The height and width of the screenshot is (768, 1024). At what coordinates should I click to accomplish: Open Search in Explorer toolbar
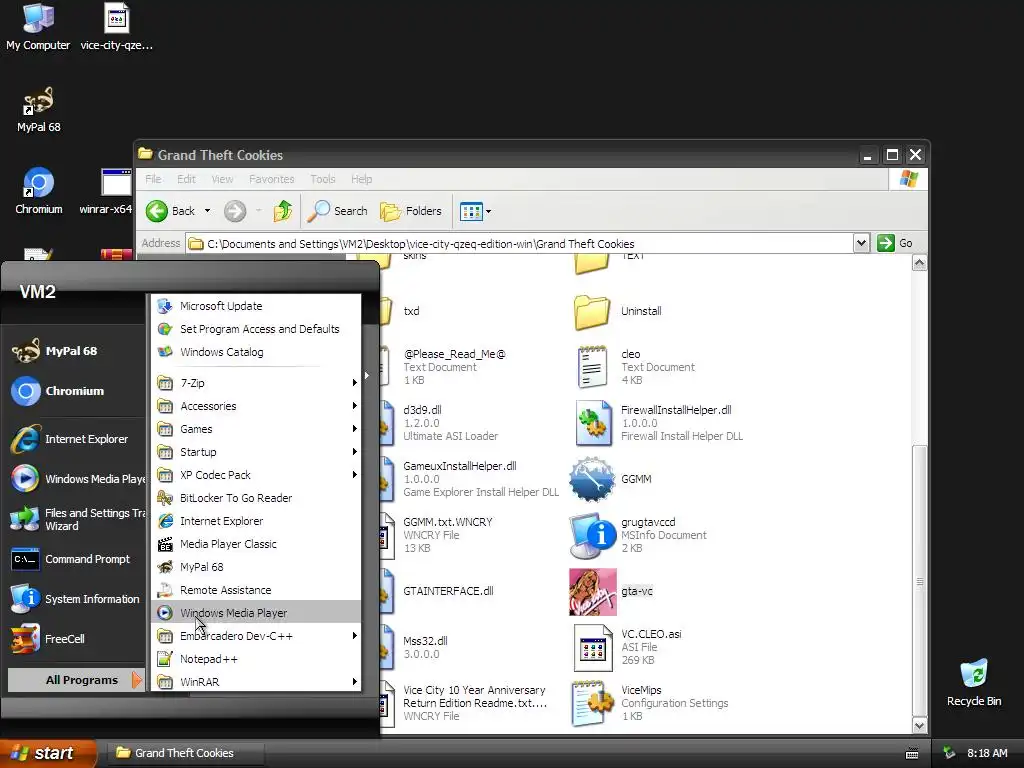pyautogui.click(x=337, y=211)
